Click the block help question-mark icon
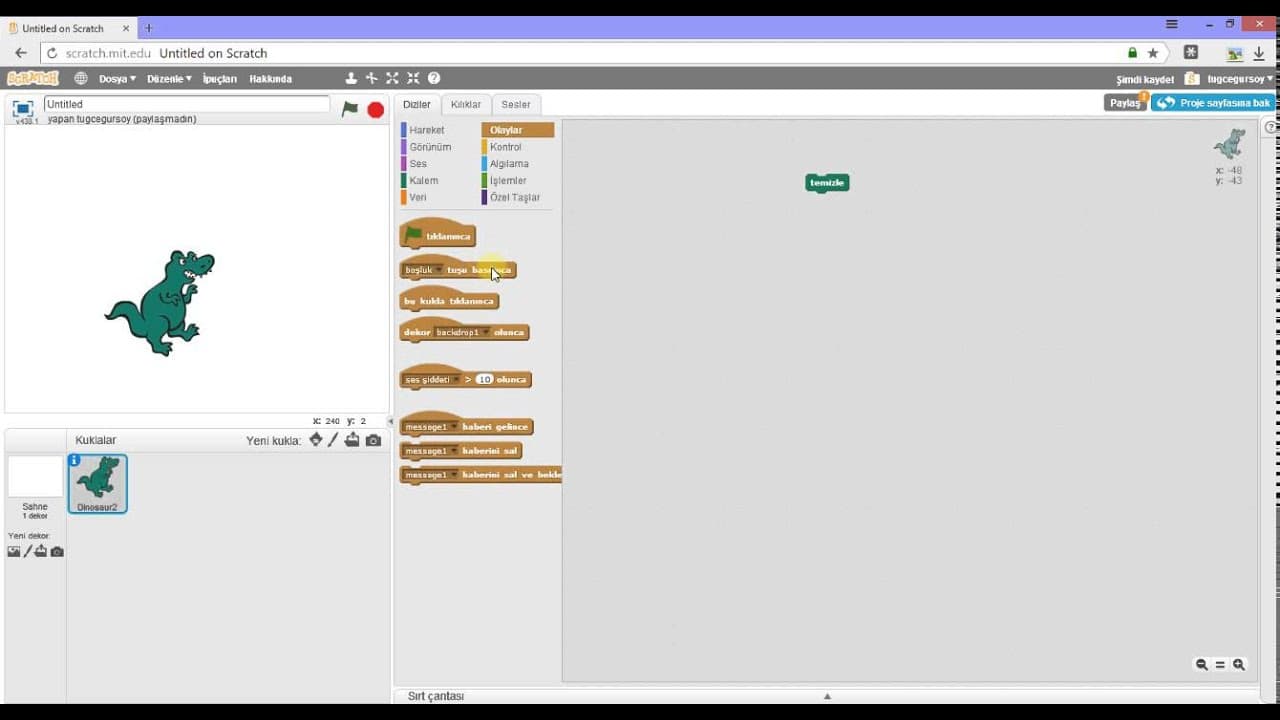This screenshot has width=1280, height=720. pyautogui.click(x=434, y=78)
